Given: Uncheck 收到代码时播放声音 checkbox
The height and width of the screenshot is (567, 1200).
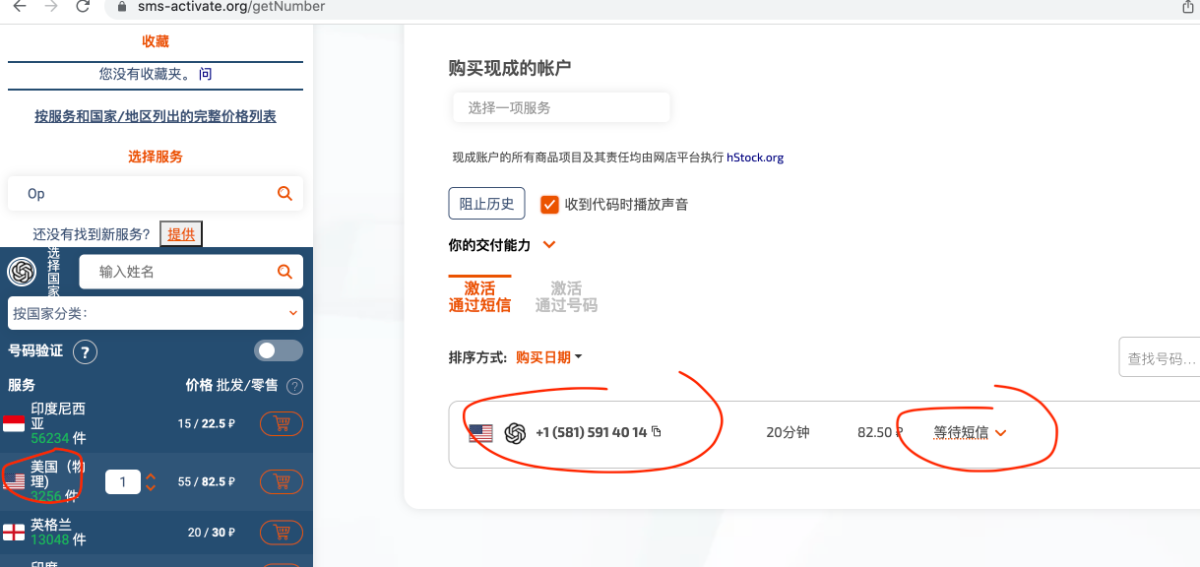Looking at the screenshot, I should point(549,204).
